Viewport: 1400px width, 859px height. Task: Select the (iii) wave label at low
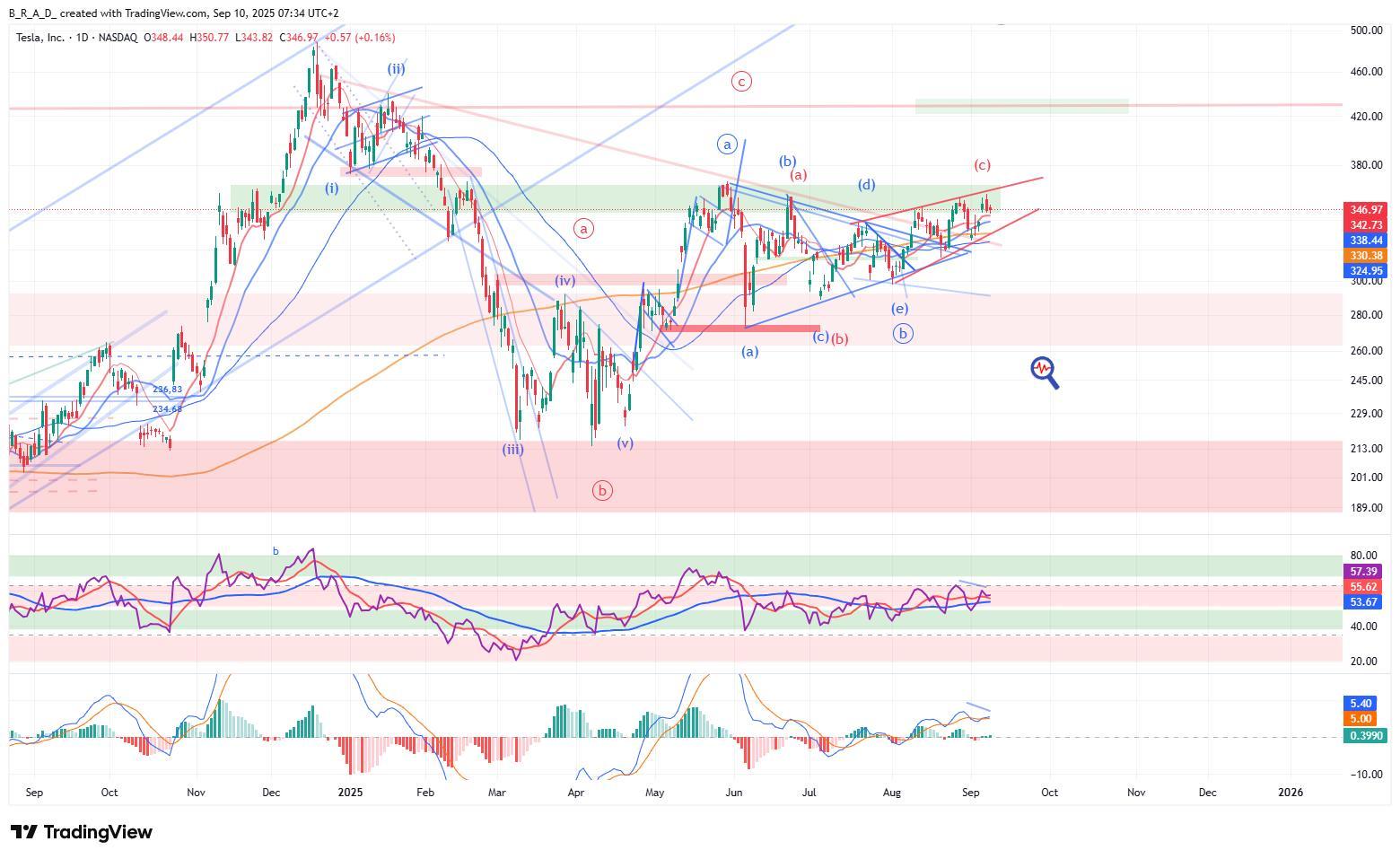(x=512, y=449)
